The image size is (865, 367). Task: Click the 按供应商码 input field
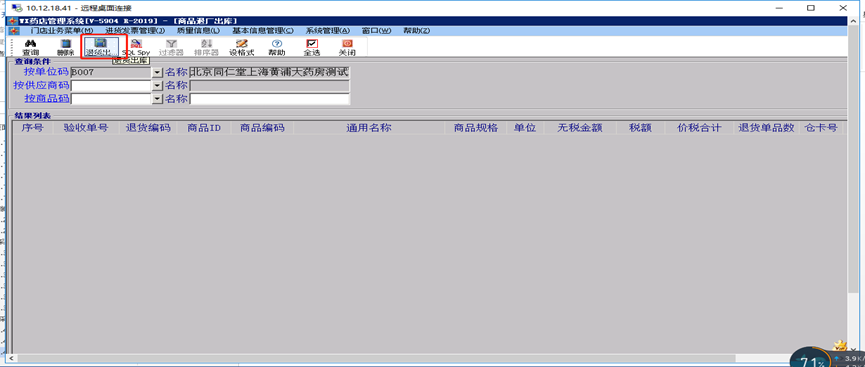click(x=111, y=86)
